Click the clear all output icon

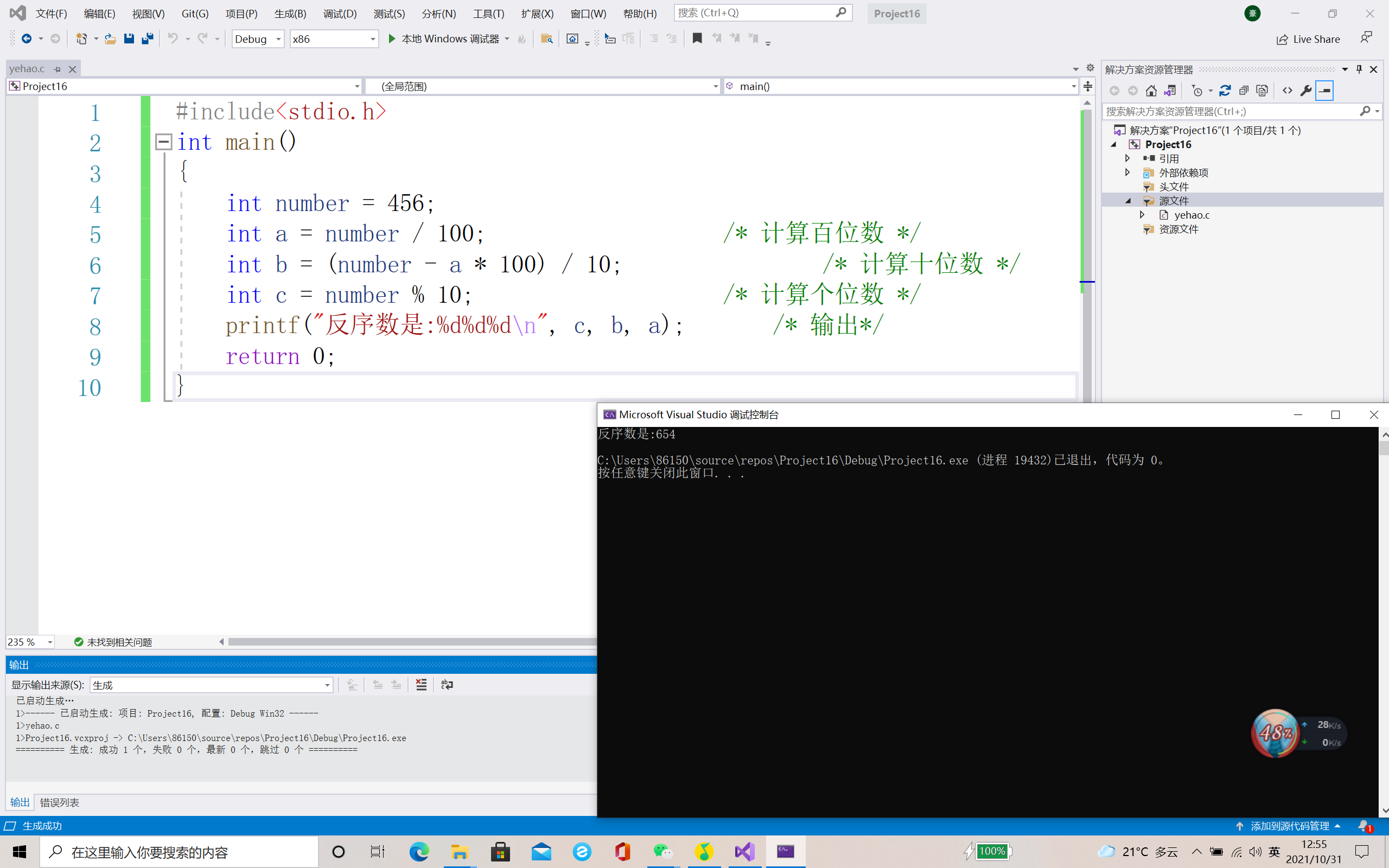click(x=421, y=684)
